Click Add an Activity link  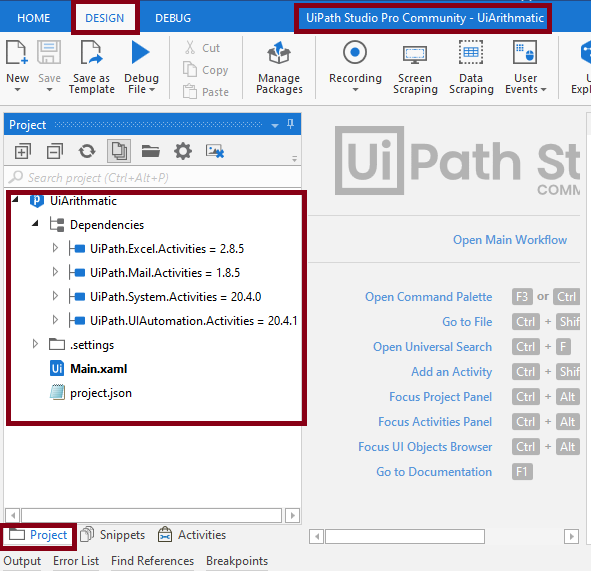452,372
